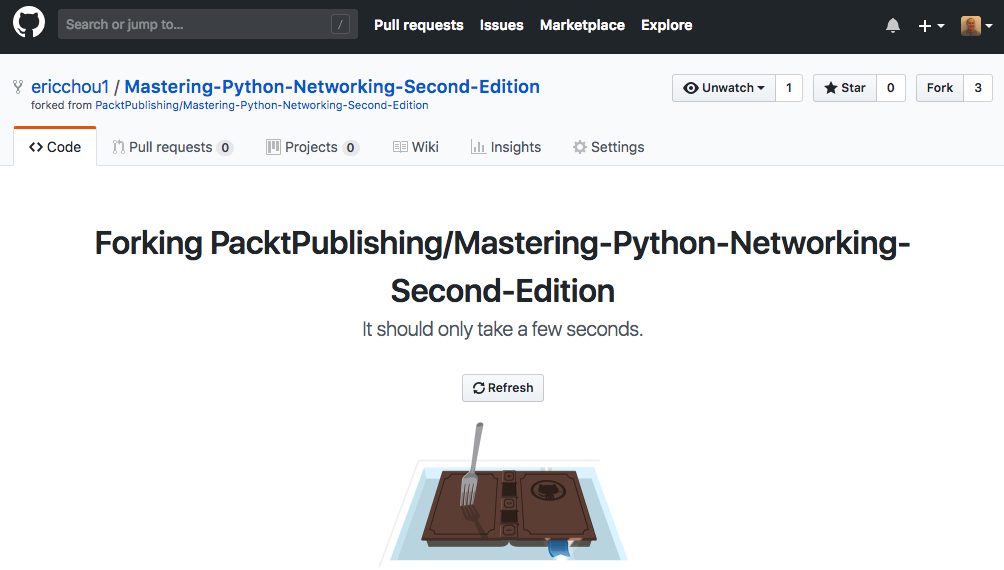
Task: Open the Wiki tab
Action: [416, 147]
